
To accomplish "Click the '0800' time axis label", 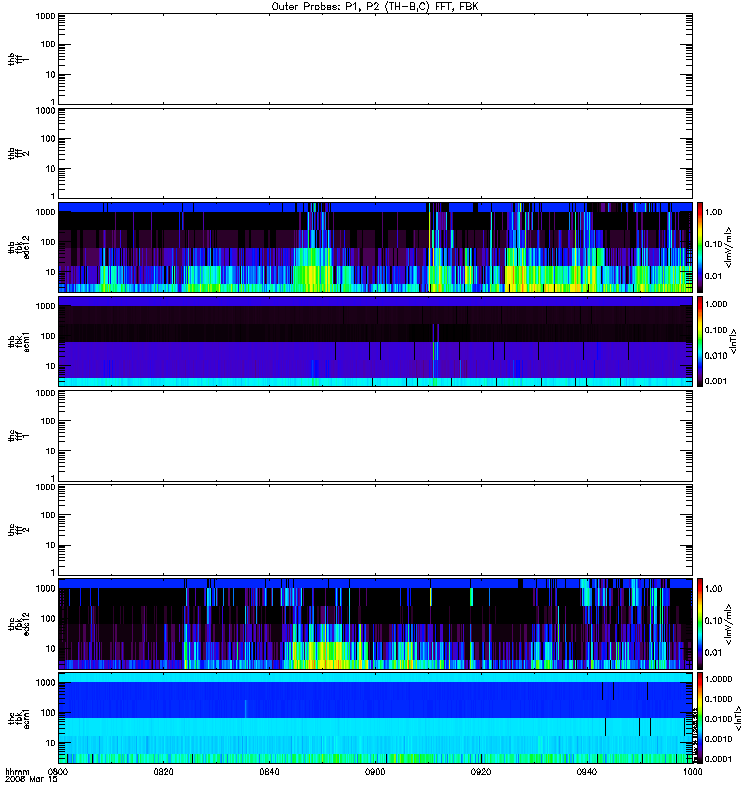I will [58, 772].
